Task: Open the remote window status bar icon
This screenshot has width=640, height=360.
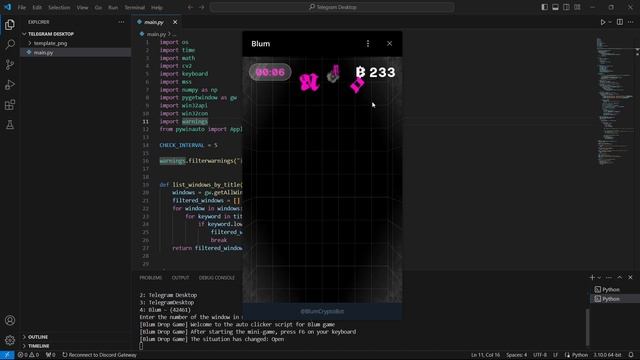Action: [x=7, y=355]
